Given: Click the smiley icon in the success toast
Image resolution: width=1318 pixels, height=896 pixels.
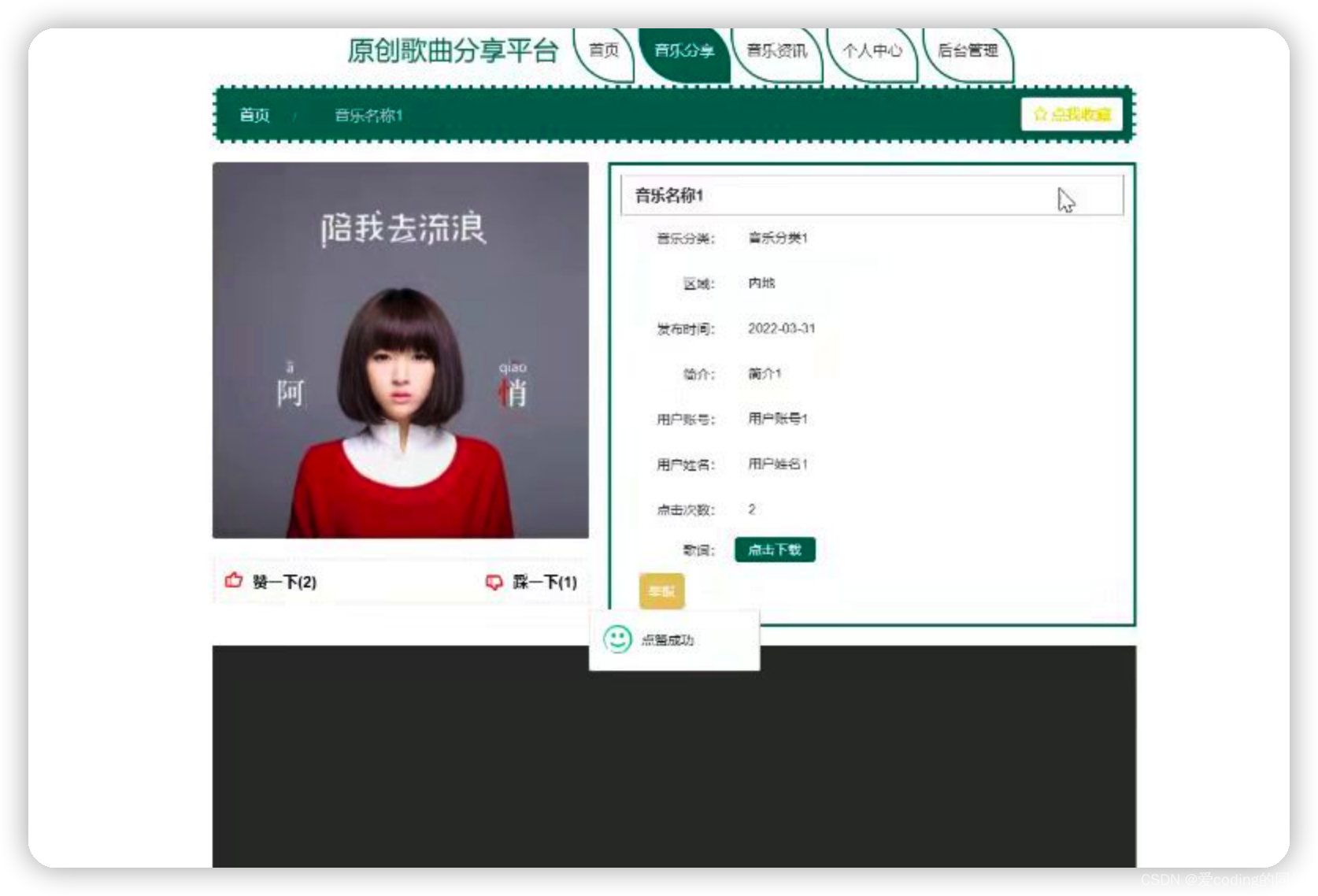Looking at the screenshot, I should pos(617,639).
